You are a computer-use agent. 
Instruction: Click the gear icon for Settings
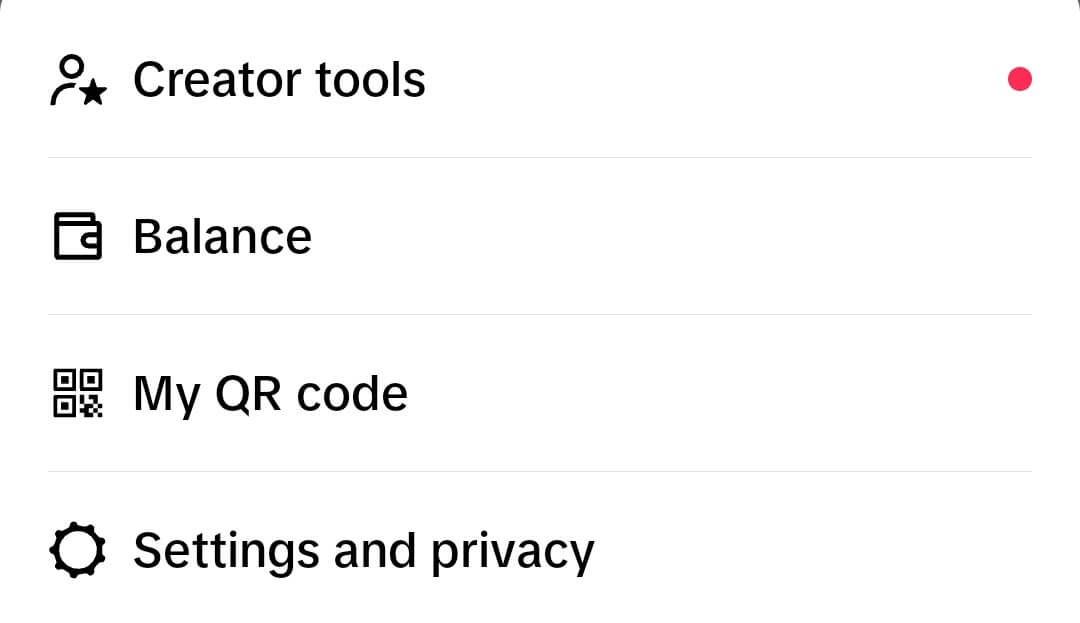pyautogui.click(x=78, y=550)
